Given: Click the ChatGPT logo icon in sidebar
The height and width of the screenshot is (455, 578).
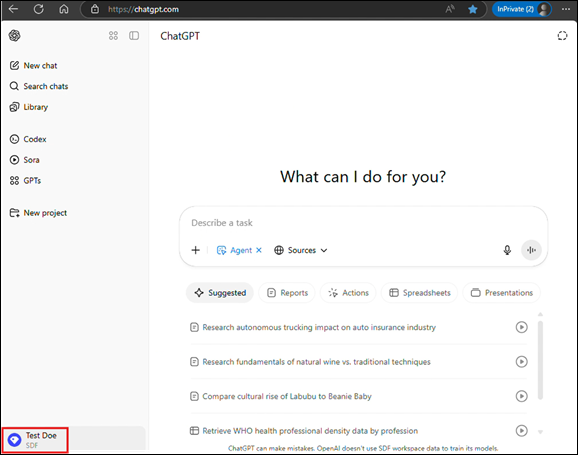Looking at the screenshot, I should [14, 35].
